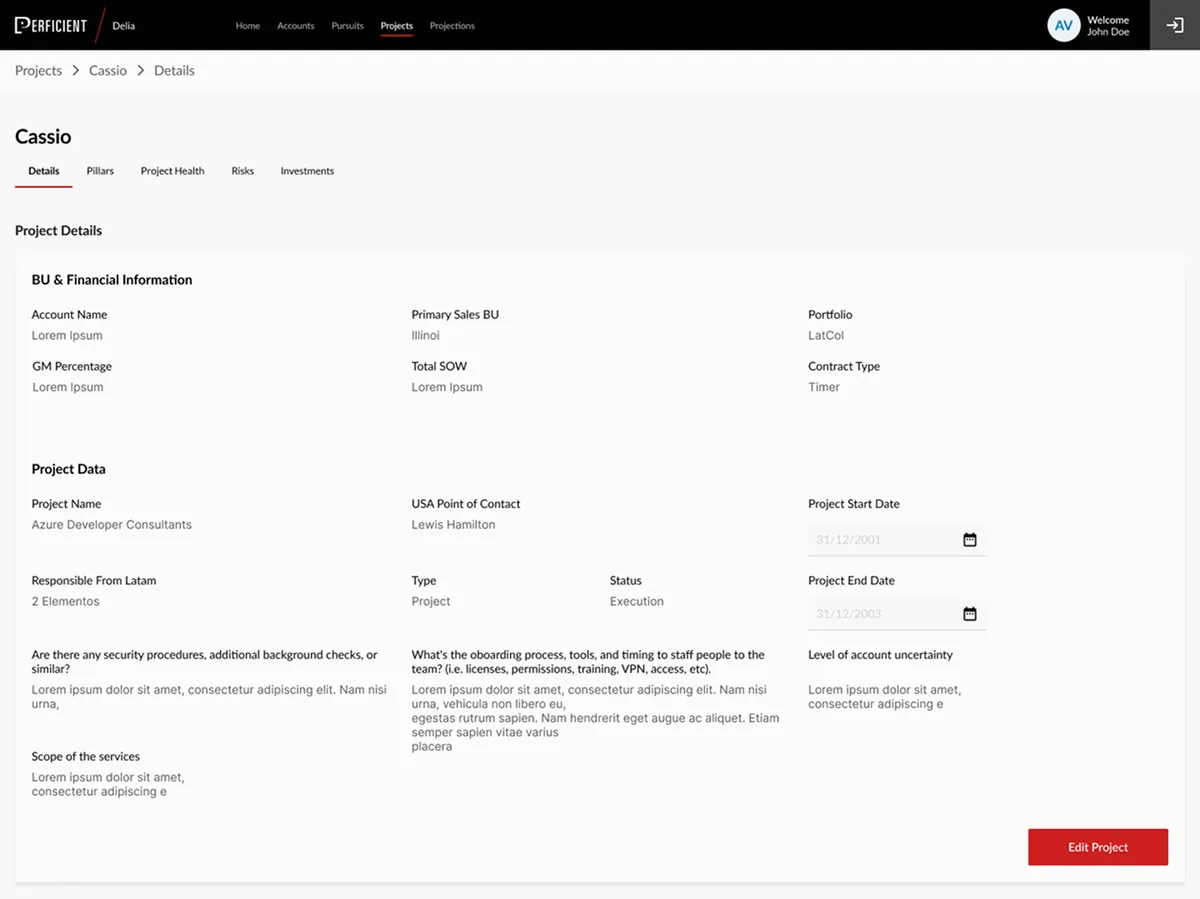
Task: Open Projections in top navigation
Action: click(452, 26)
